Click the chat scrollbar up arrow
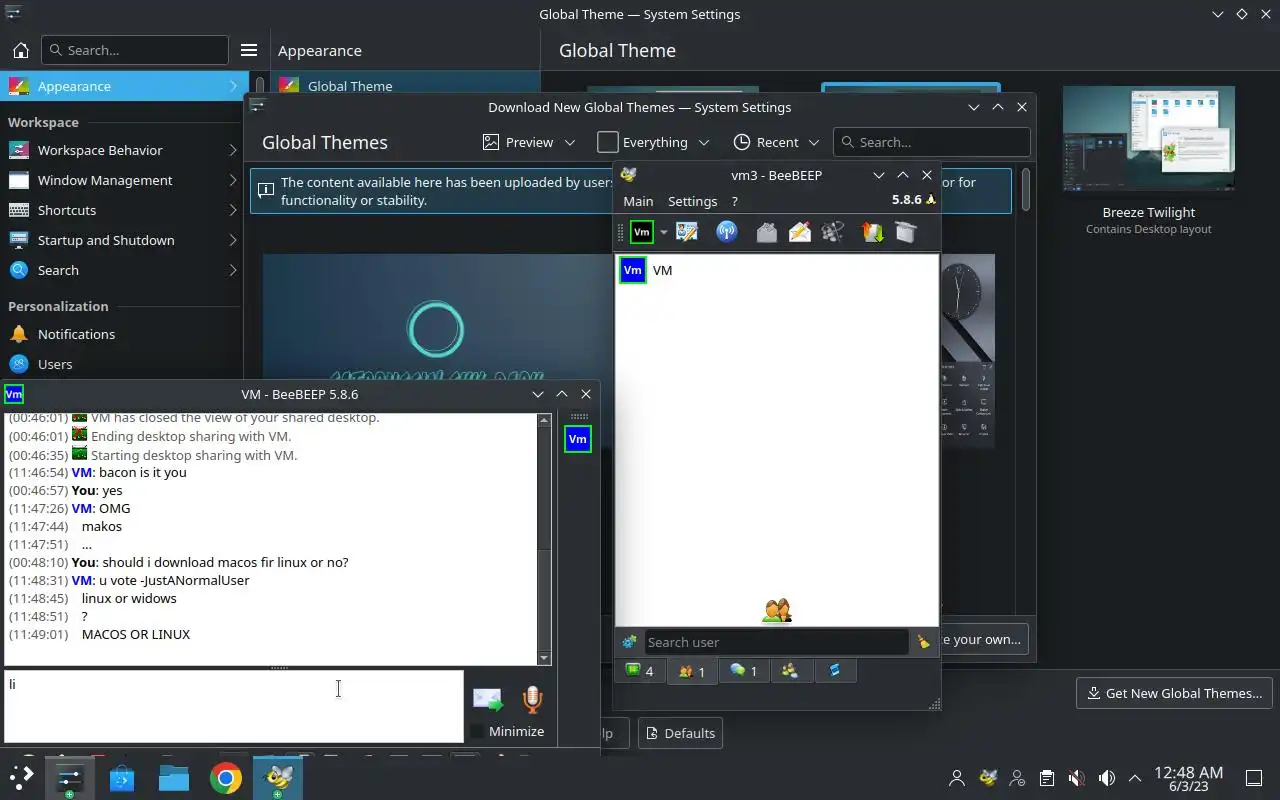 coord(544,420)
